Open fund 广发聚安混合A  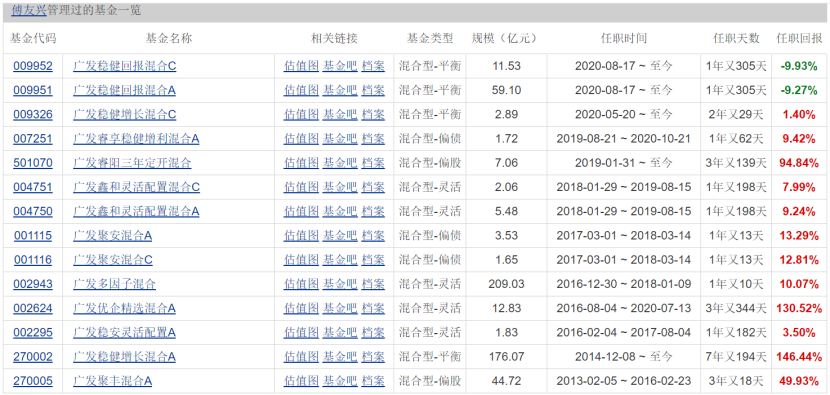click(112, 236)
